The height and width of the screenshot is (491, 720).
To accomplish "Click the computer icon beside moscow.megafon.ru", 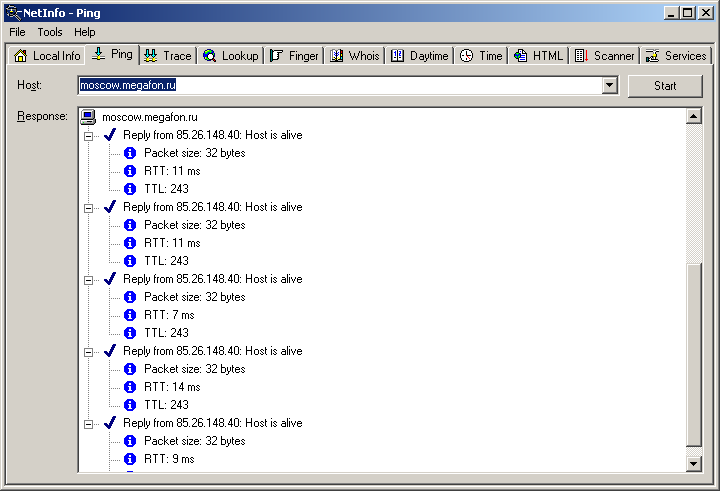I will click(x=88, y=117).
